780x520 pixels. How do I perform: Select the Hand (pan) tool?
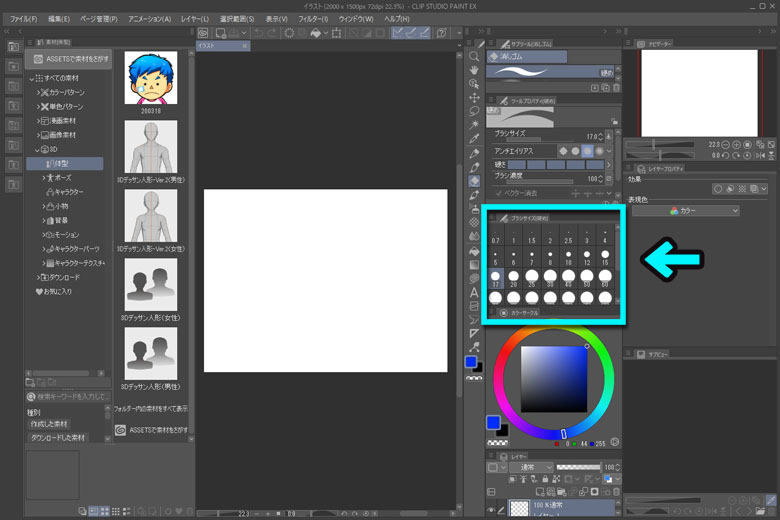coord(474,71)
